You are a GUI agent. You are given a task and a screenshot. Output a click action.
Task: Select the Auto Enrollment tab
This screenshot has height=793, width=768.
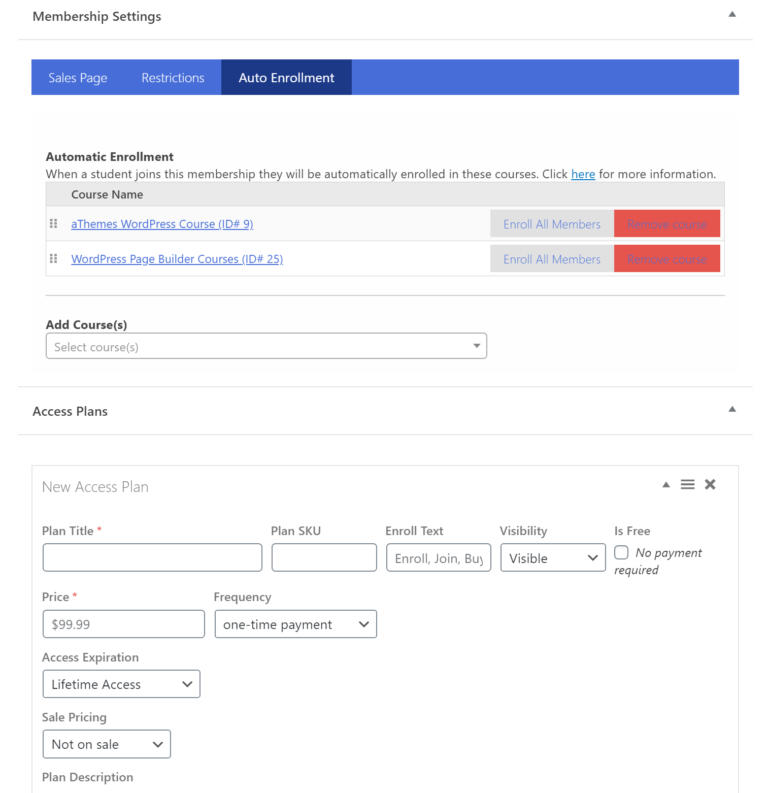(286, 78)
